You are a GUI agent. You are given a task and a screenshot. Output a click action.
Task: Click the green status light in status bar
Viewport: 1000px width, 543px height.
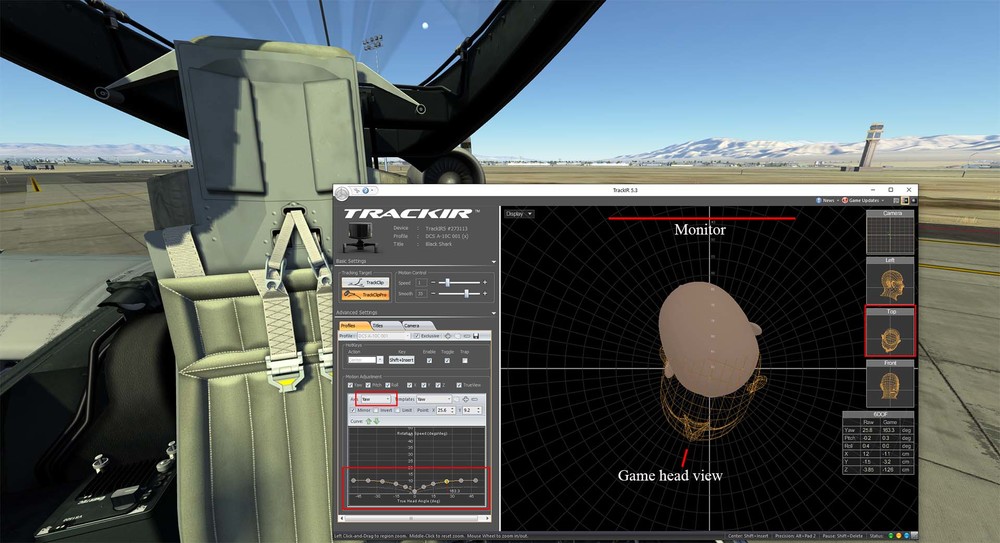click(891, 535)
